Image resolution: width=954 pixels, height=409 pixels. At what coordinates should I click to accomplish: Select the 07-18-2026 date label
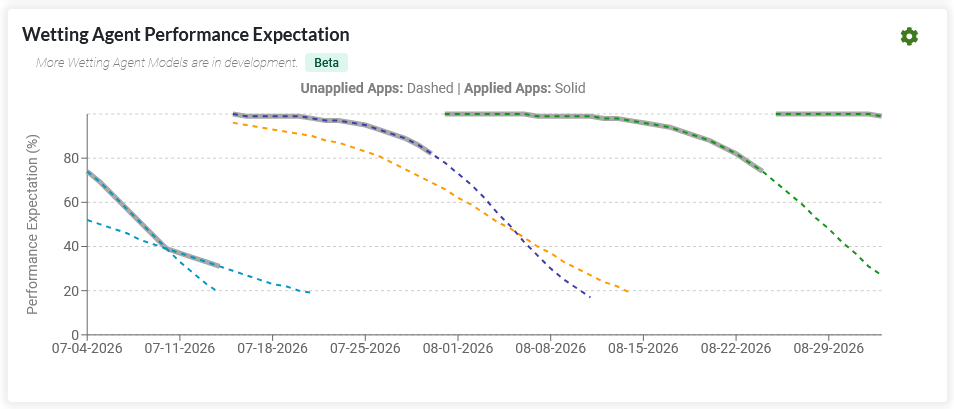[x=273, y=348]
